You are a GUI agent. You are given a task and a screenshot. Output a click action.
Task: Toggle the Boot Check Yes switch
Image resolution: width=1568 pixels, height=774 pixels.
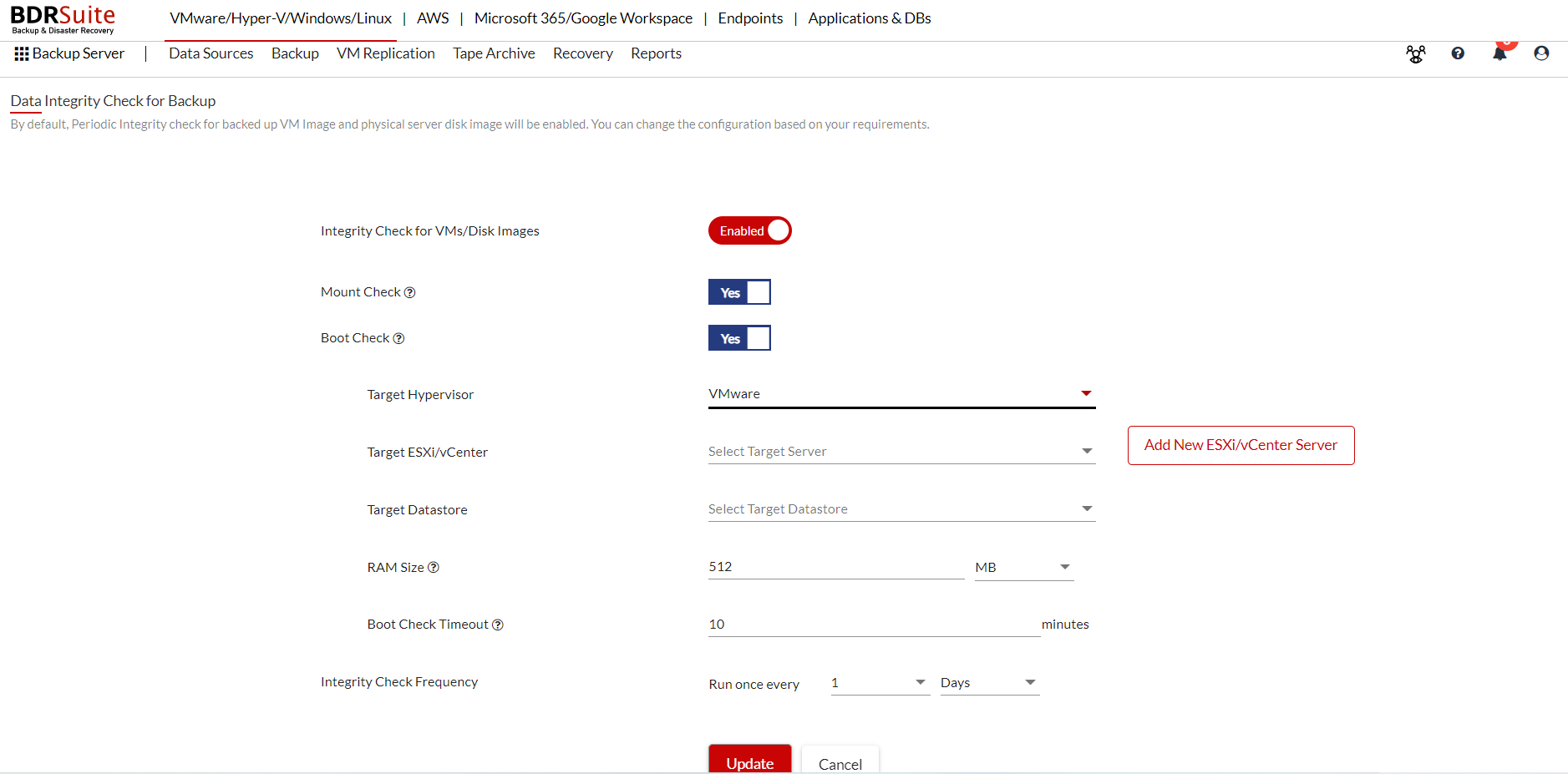[x=739, y=338]
